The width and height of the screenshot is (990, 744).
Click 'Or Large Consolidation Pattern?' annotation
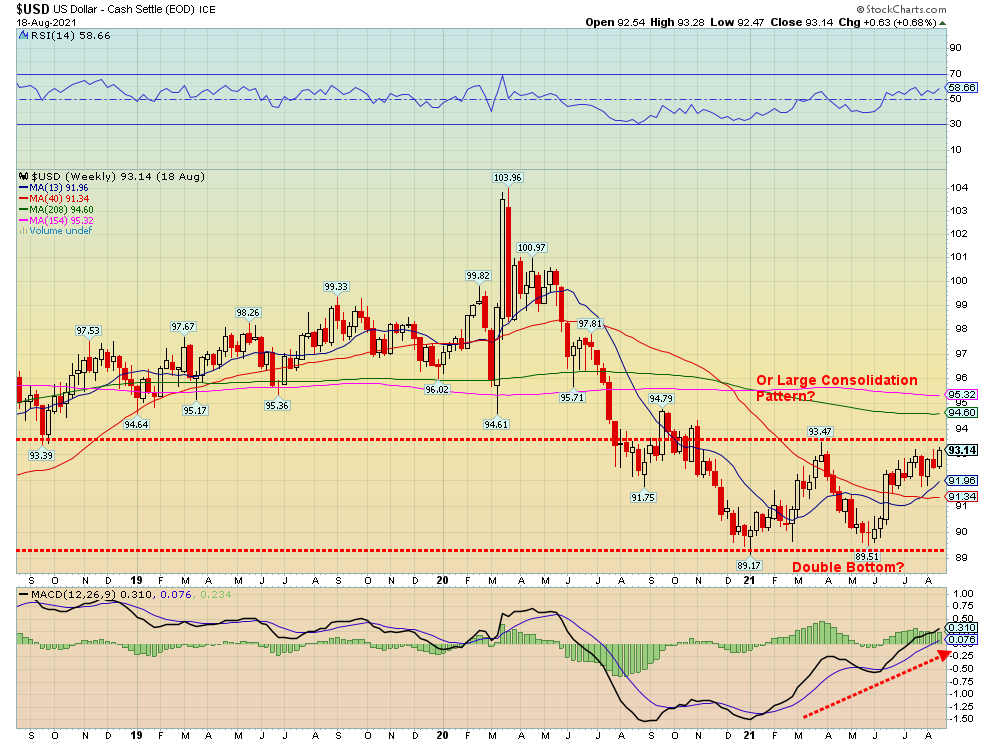836,388
